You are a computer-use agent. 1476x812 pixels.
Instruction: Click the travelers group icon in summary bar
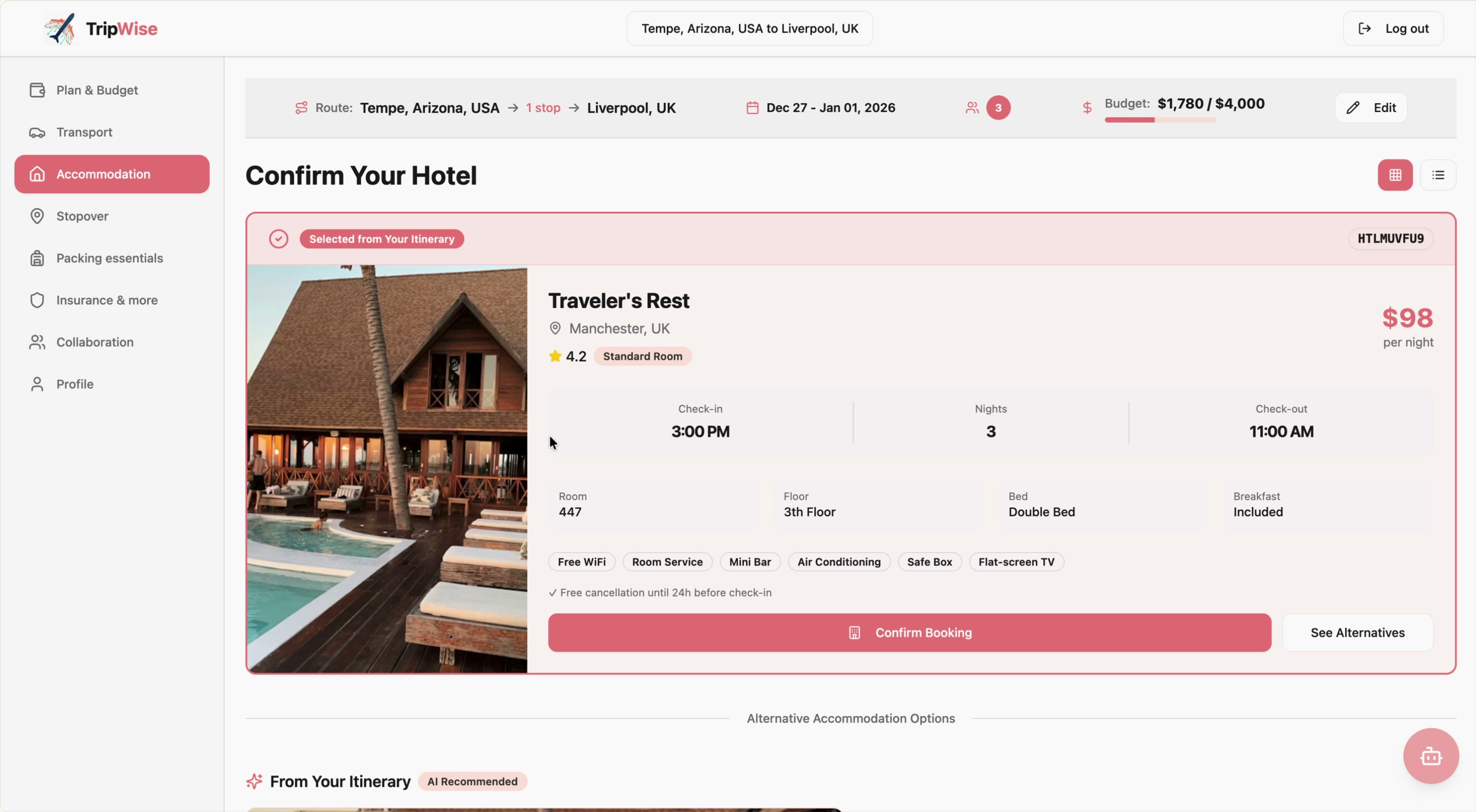(972, 108)
